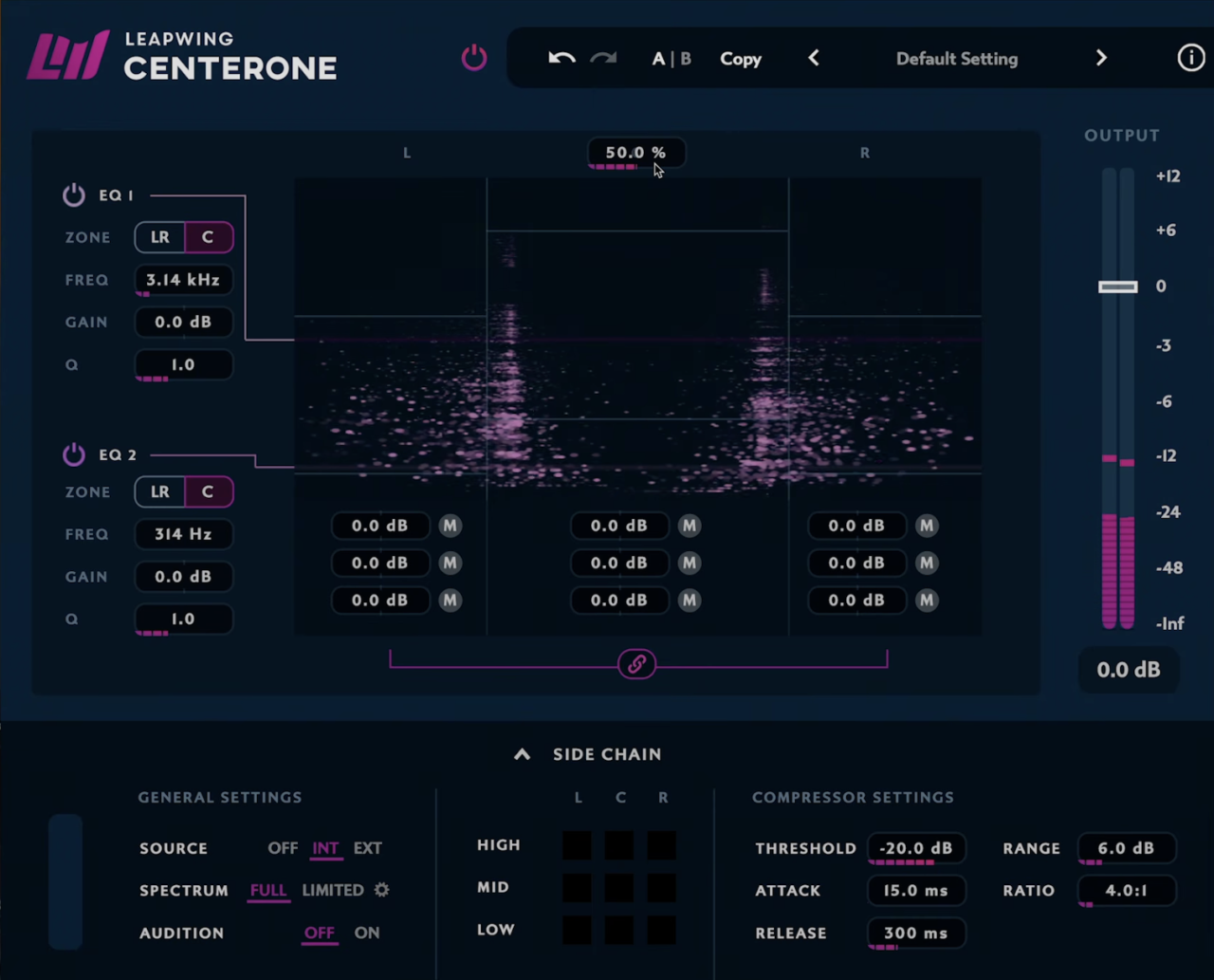Mute the left zone bottom row M button
Image resolution: width=1214 pixels, height=980 pixels.
click(x=451, y=600)
